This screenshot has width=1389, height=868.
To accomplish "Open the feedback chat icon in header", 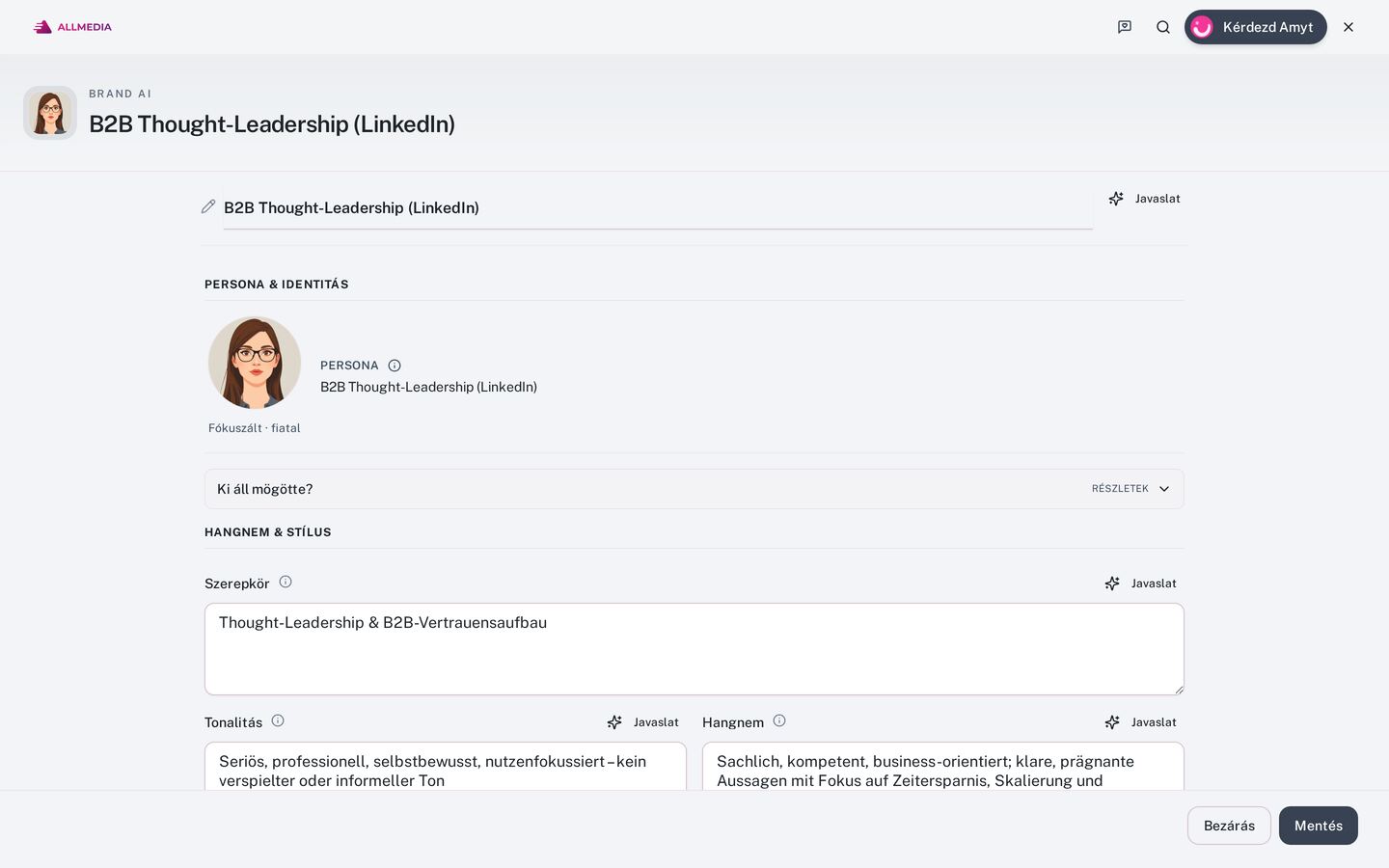I will [x=1125, y=27].
